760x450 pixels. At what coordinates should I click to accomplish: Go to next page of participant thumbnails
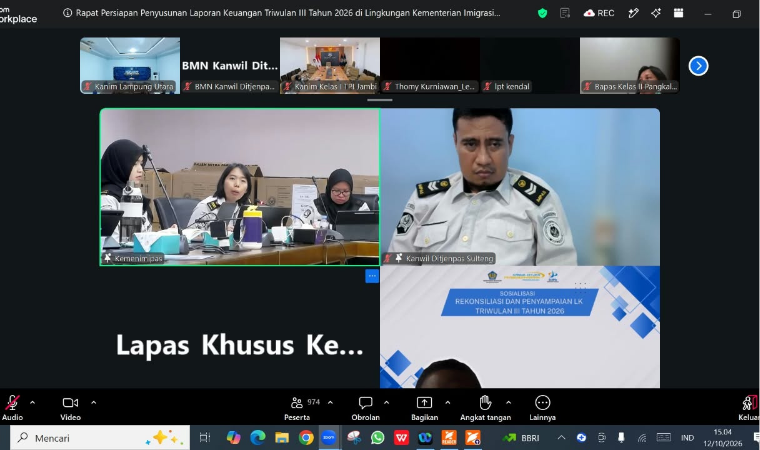point(698,66)
